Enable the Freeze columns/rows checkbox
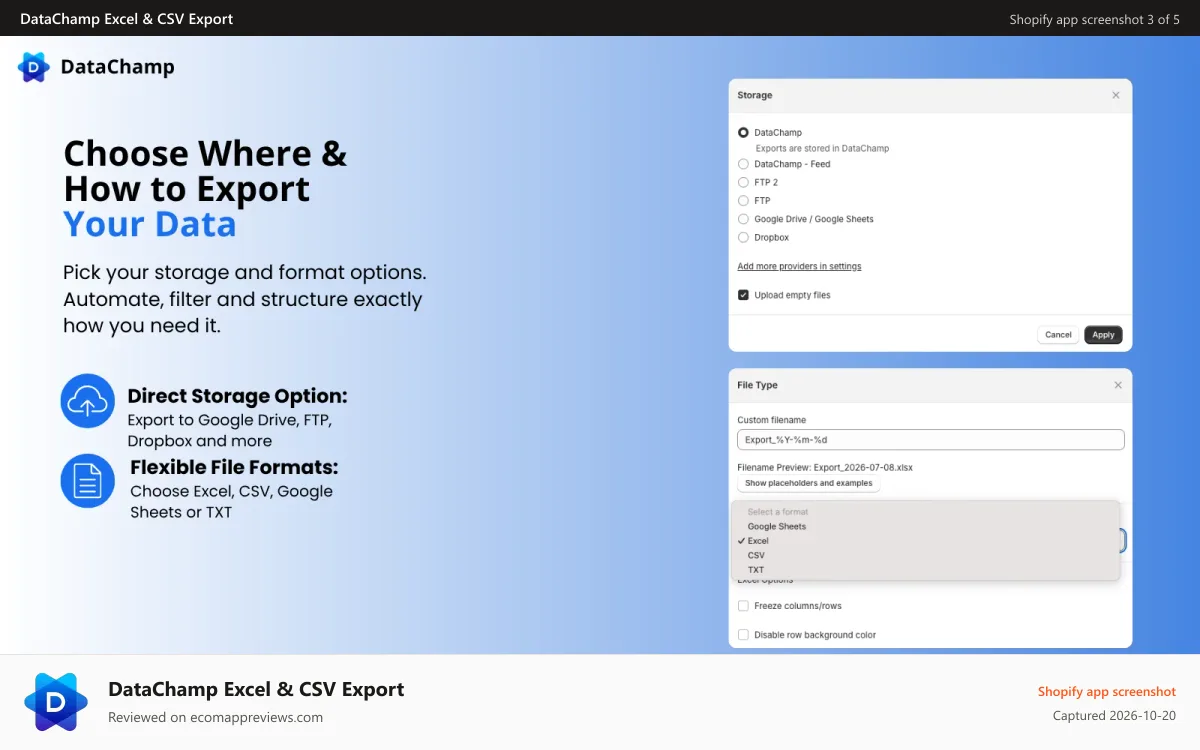Viewport: 1200px width, 750px height. 743,606
